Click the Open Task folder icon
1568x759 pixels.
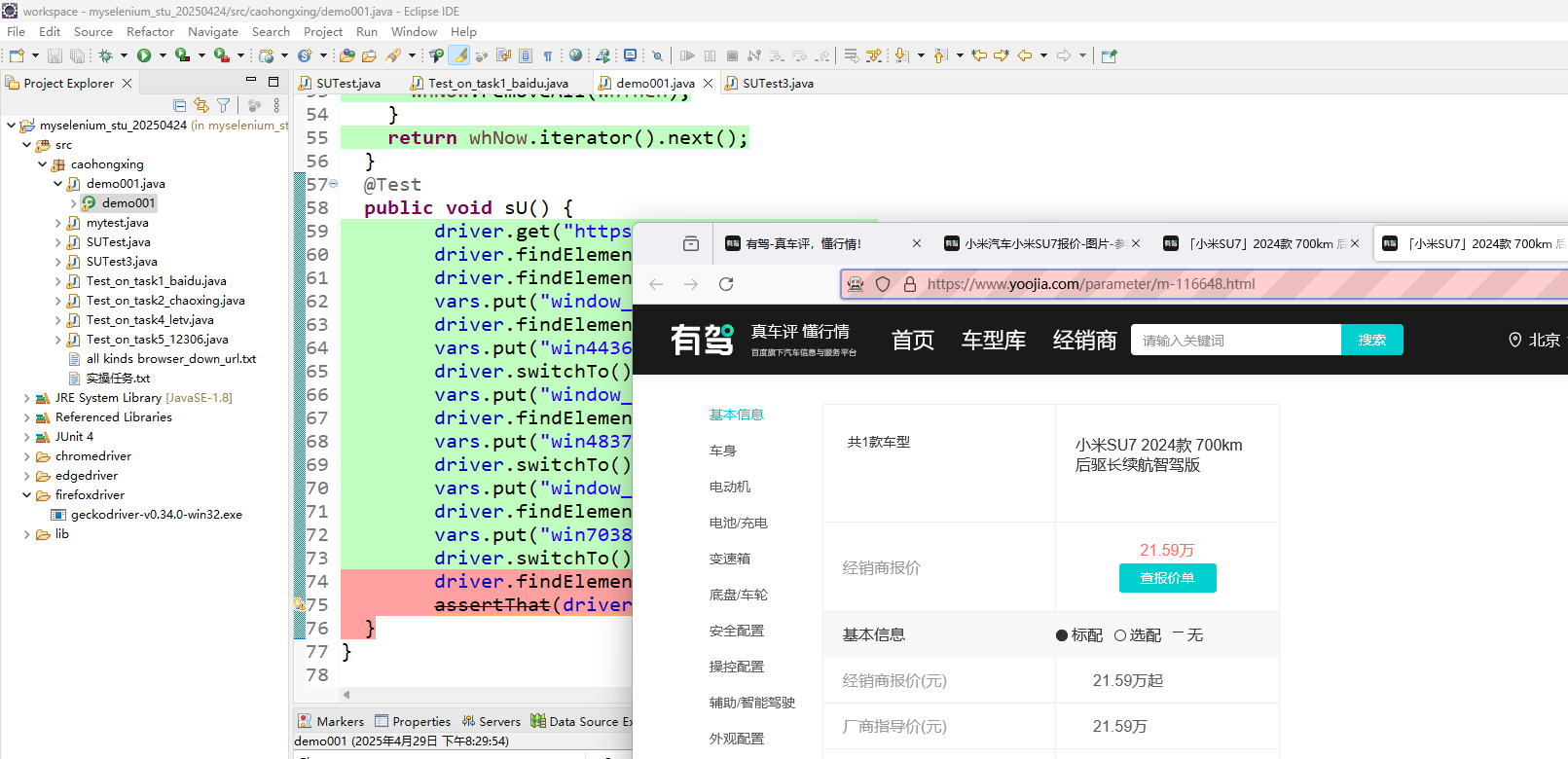(x=370, y=55)
